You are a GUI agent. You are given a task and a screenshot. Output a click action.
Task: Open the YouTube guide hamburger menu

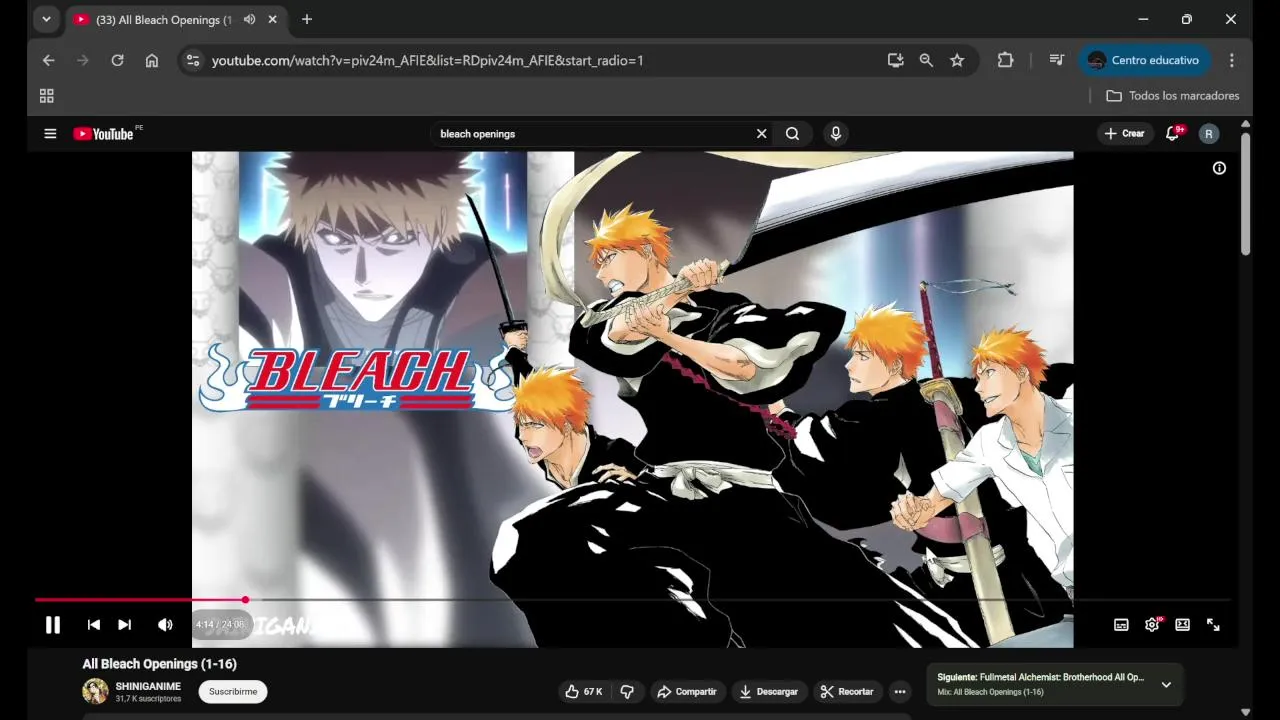(x=50, y=133)
